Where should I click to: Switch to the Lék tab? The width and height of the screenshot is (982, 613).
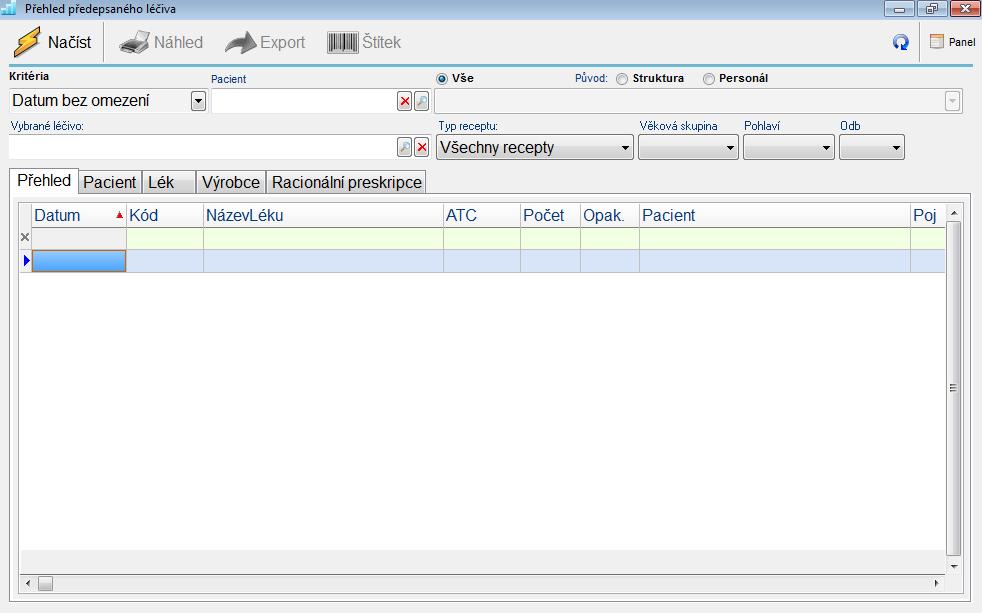168,182
